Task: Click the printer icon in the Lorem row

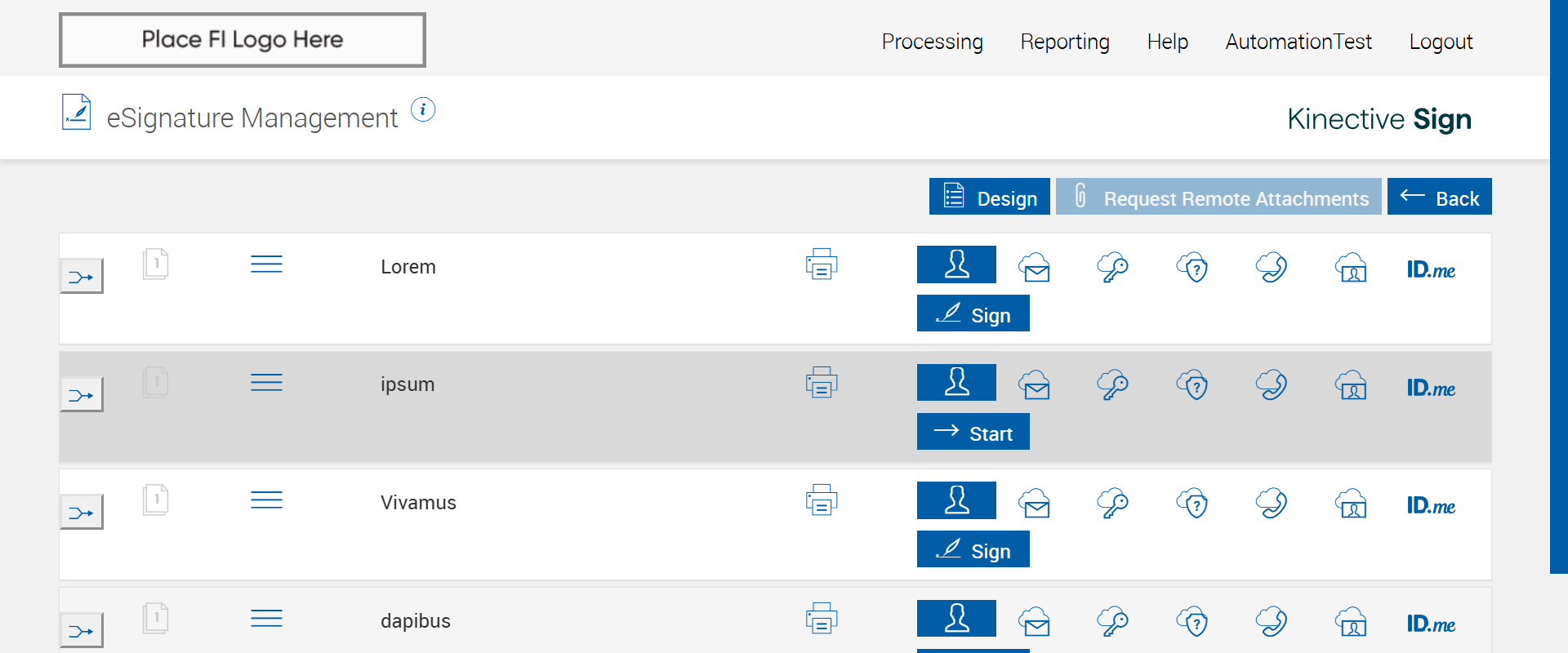Action: [x=822, y=264]
